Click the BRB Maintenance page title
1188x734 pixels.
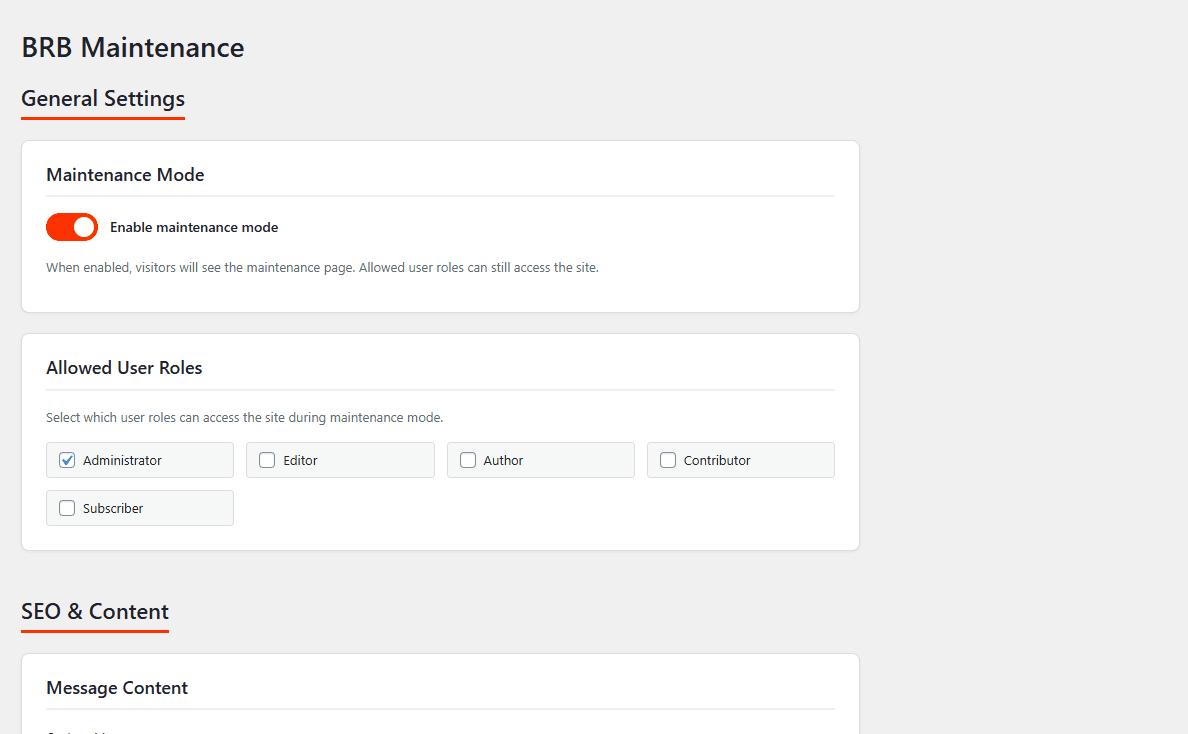[132, 47]
